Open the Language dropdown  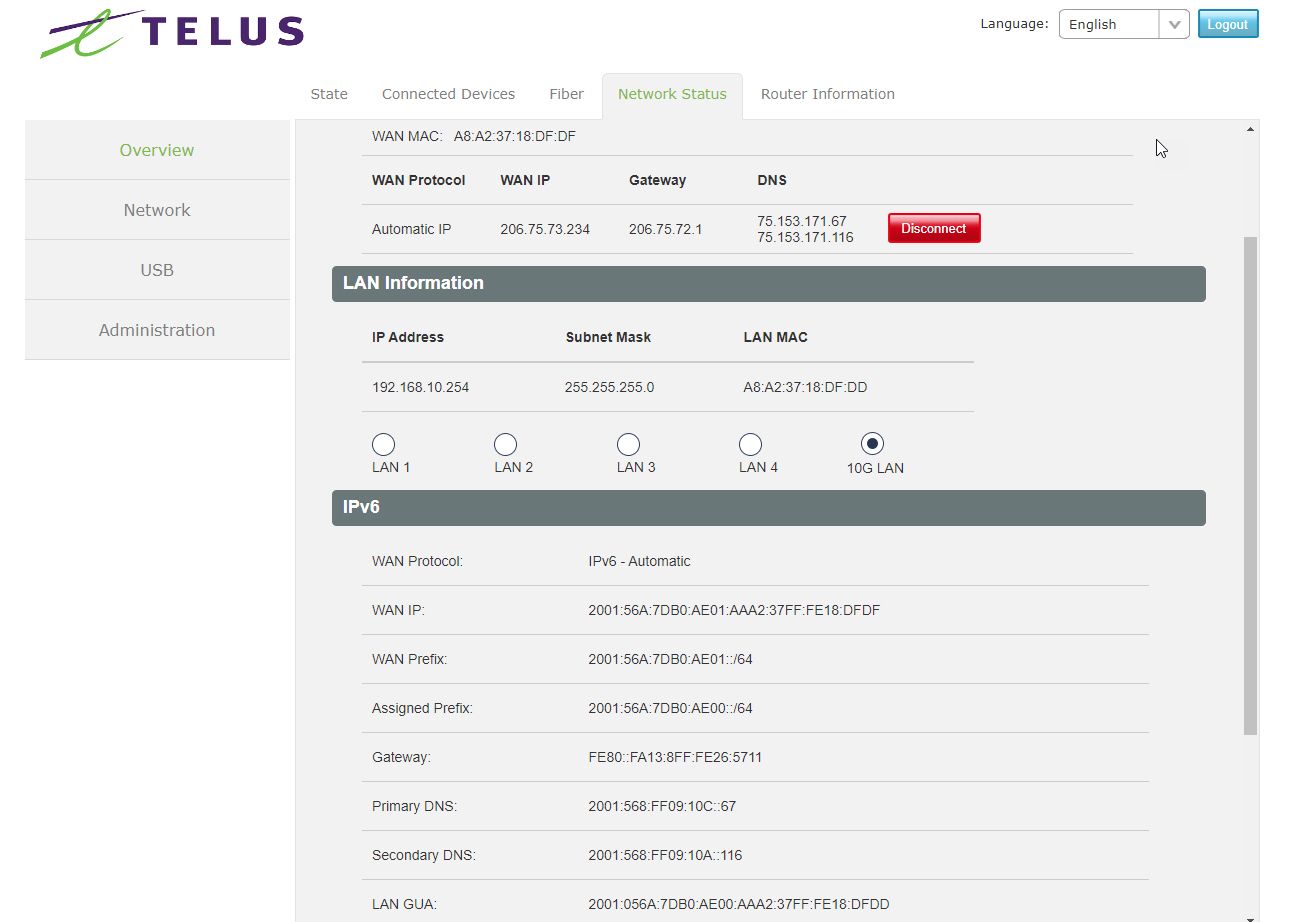point(1110,25)
